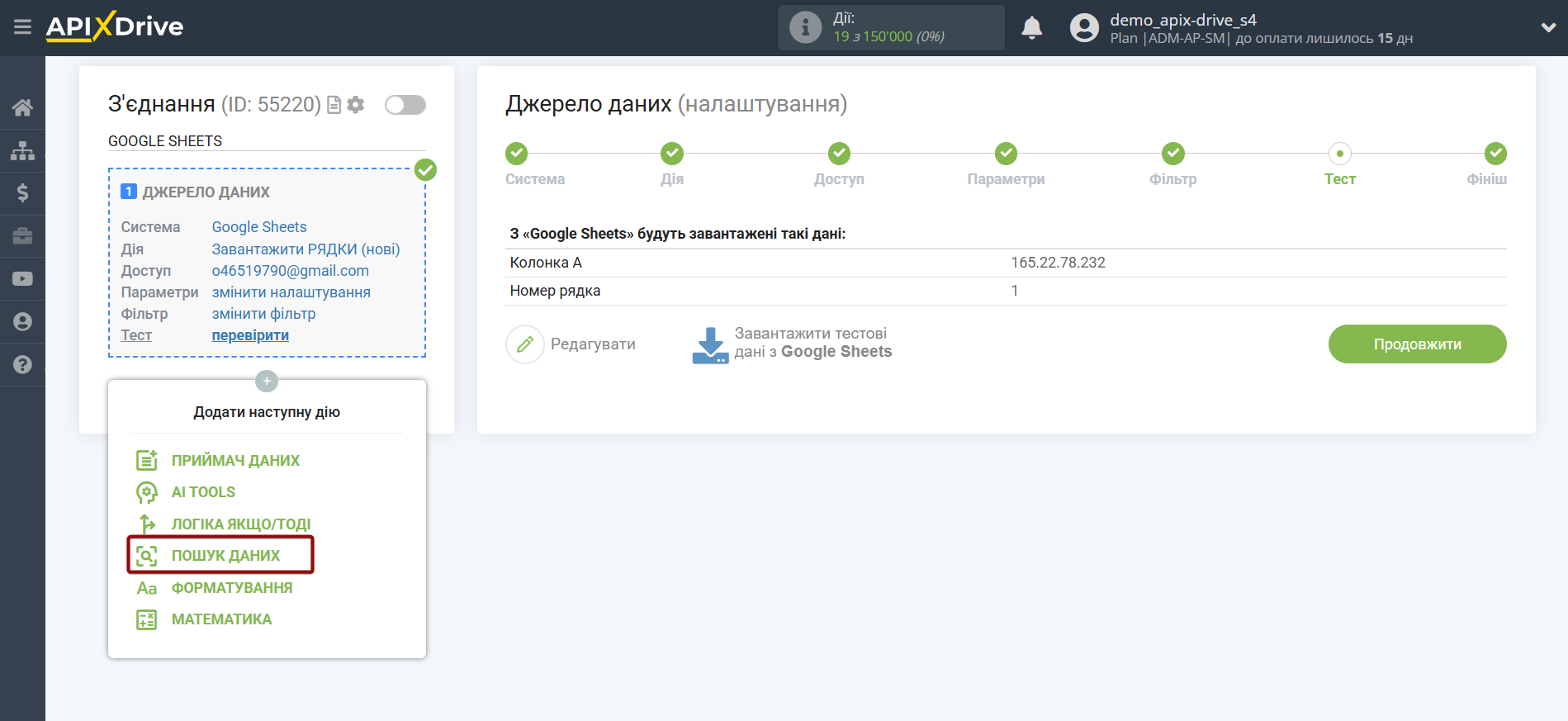Go to the Доступ step
Screen dimensions: 1568x721
tap(839, 154)
